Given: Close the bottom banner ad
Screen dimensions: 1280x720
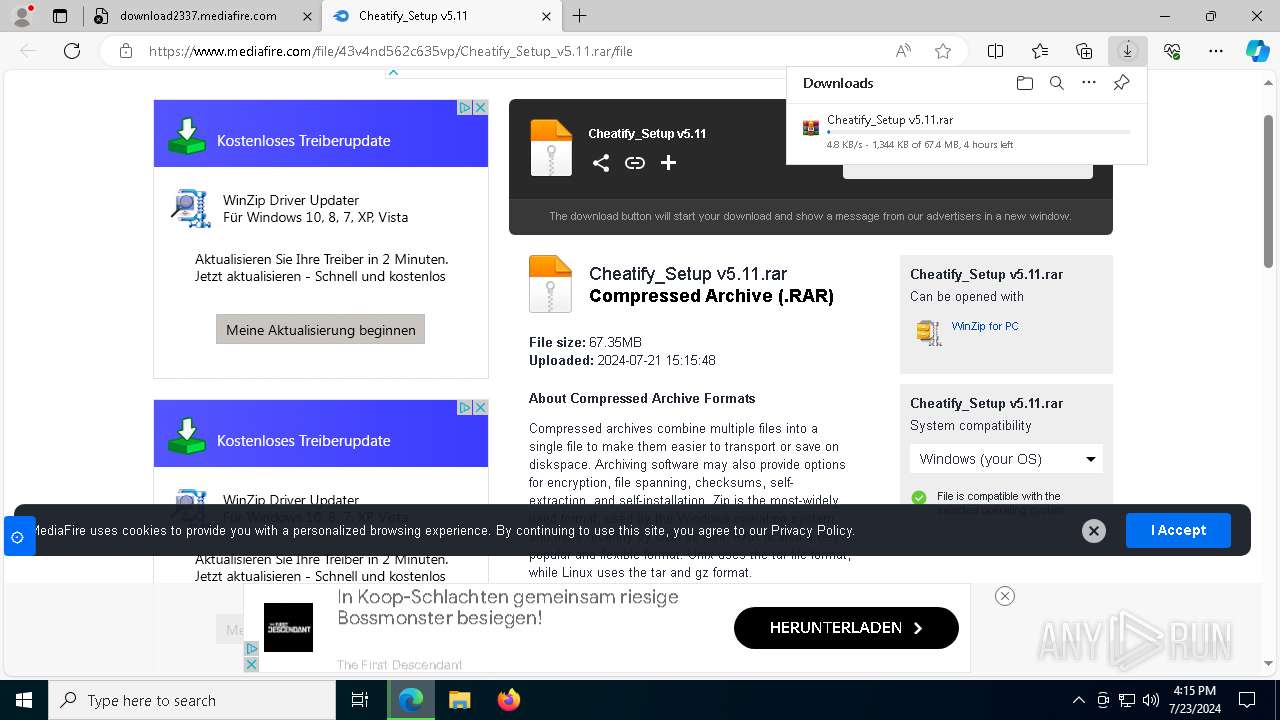Looking at the screenshot, I should (1005, 596).
